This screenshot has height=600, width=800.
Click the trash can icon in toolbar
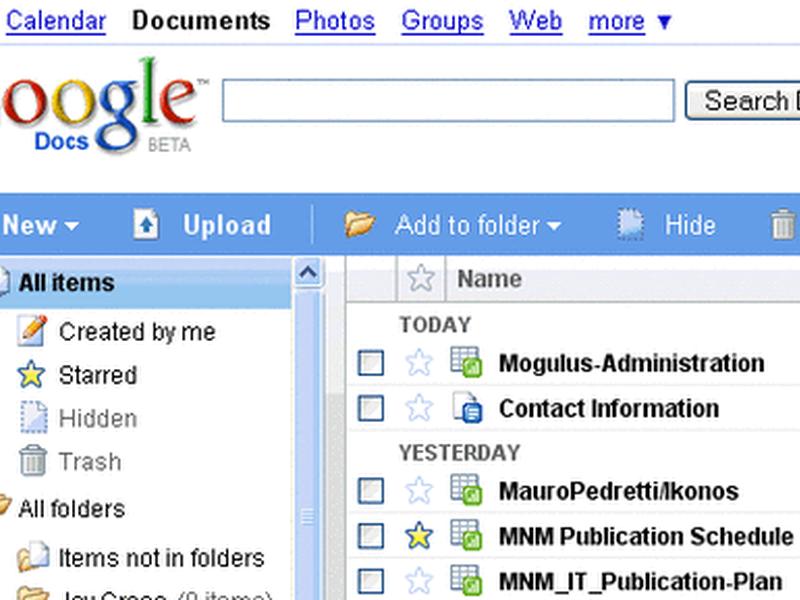pos(783,224)
